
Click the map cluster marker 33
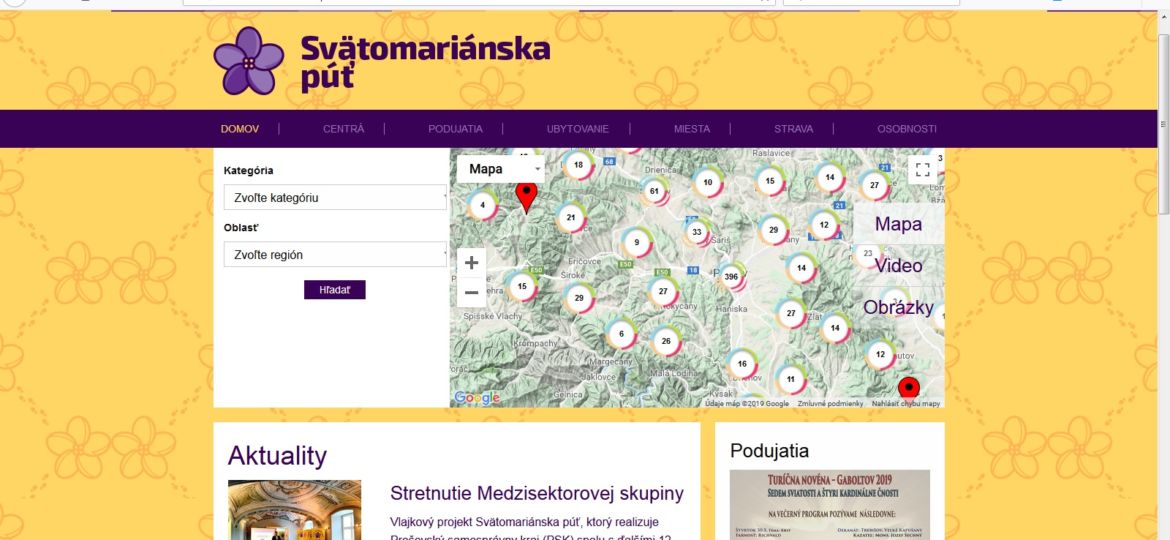click(697, 232)
